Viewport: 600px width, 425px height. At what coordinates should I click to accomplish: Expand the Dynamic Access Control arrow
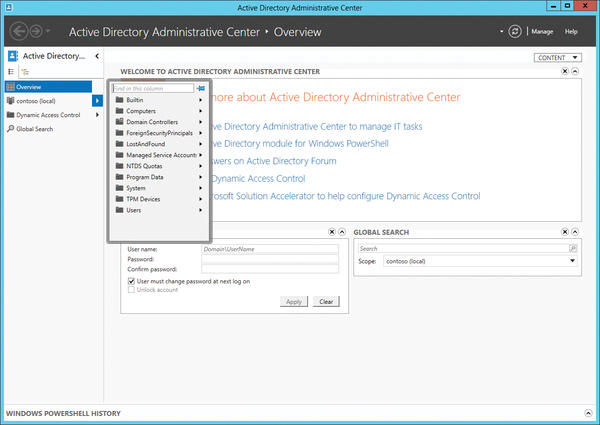tap(97, 115)
